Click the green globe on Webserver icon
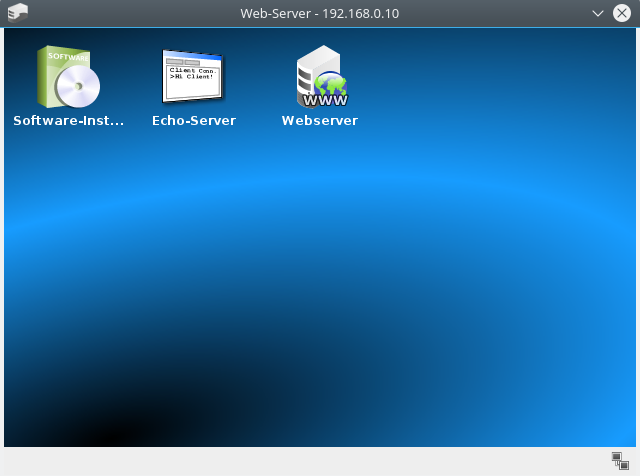This screenshot has height=476, width=640. 331,84
